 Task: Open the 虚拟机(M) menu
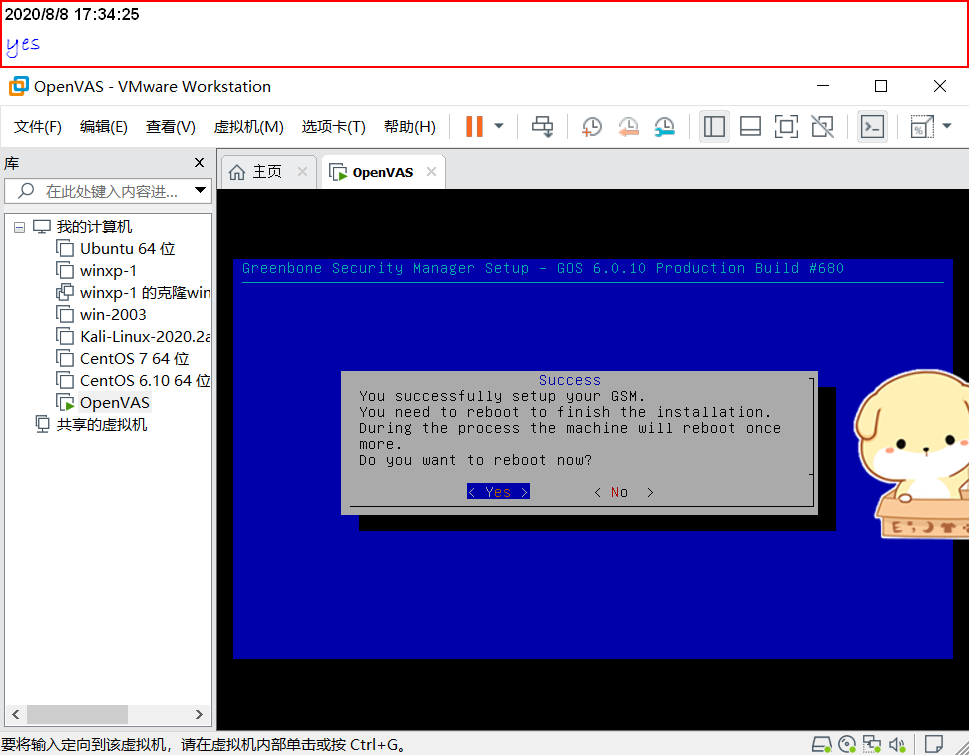(x=248, y=127)
